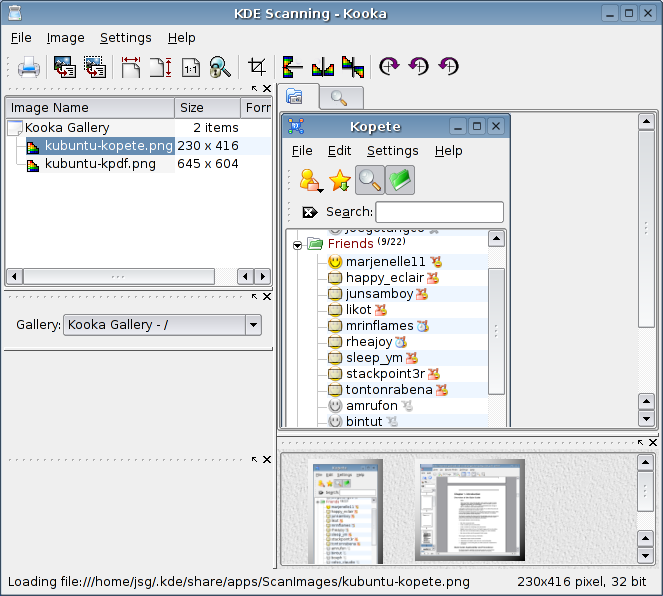Image viewer scrollbar down arrow at bottom
The width and height of the screenshot is (663, 596).
coord(646,418)
